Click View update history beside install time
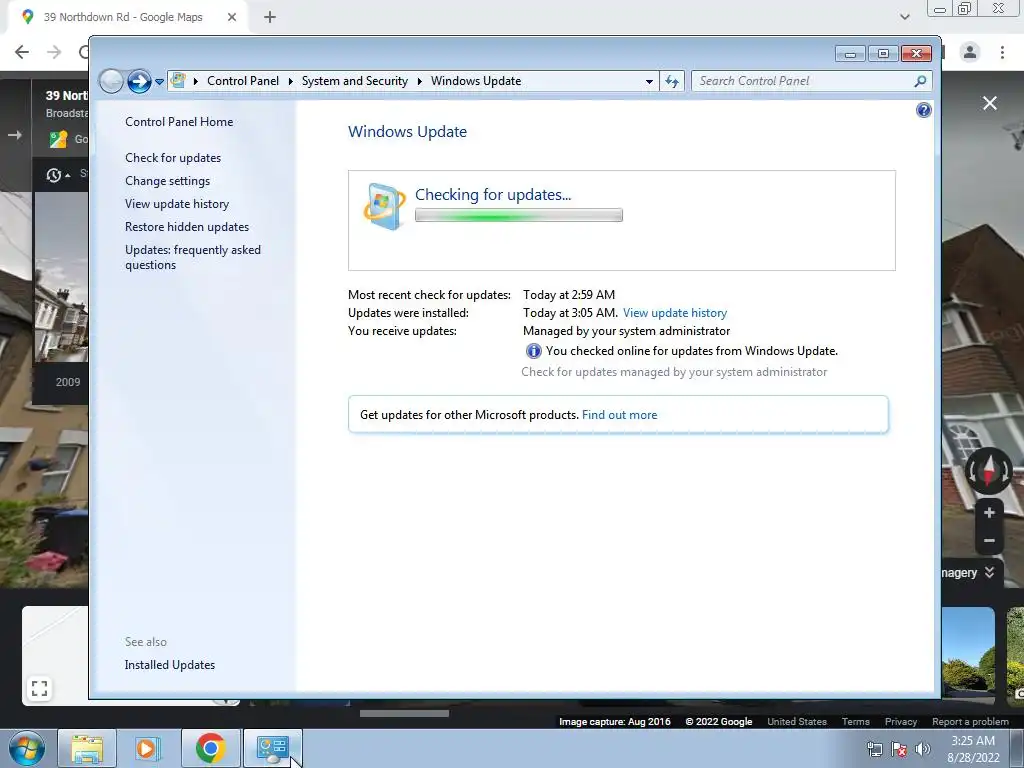 [675, 313]
